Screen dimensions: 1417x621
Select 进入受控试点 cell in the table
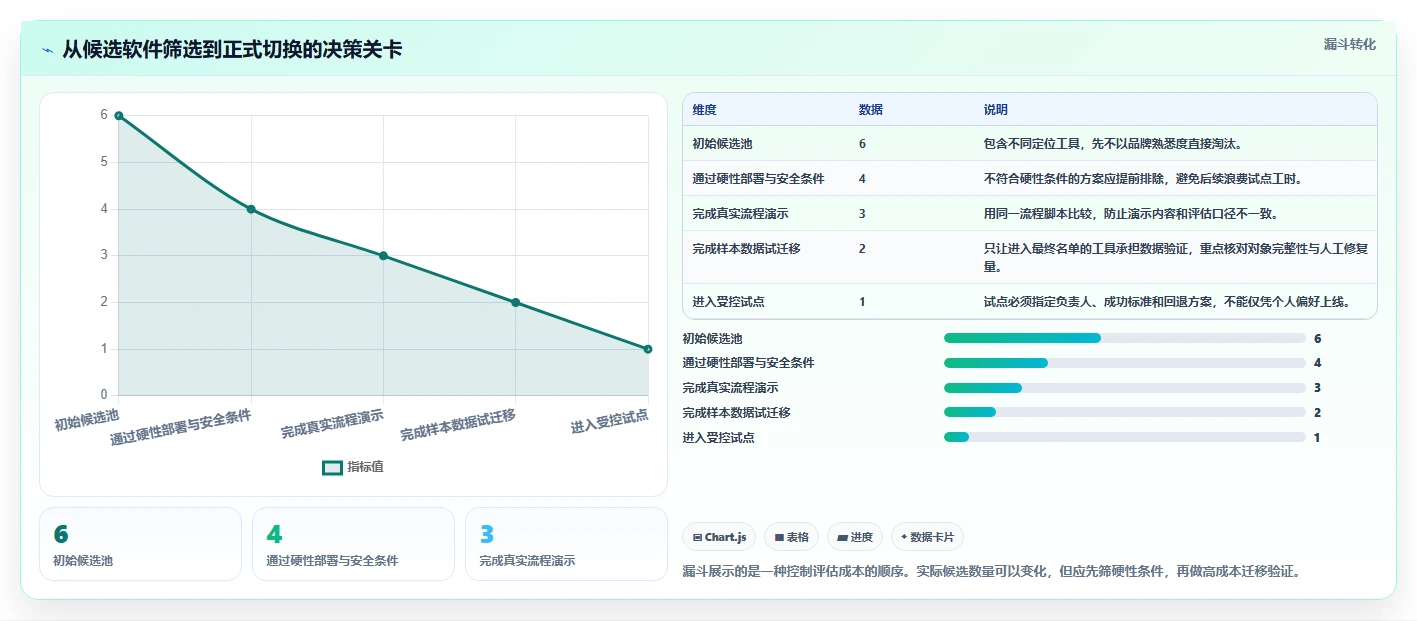[x=766, y=301]
